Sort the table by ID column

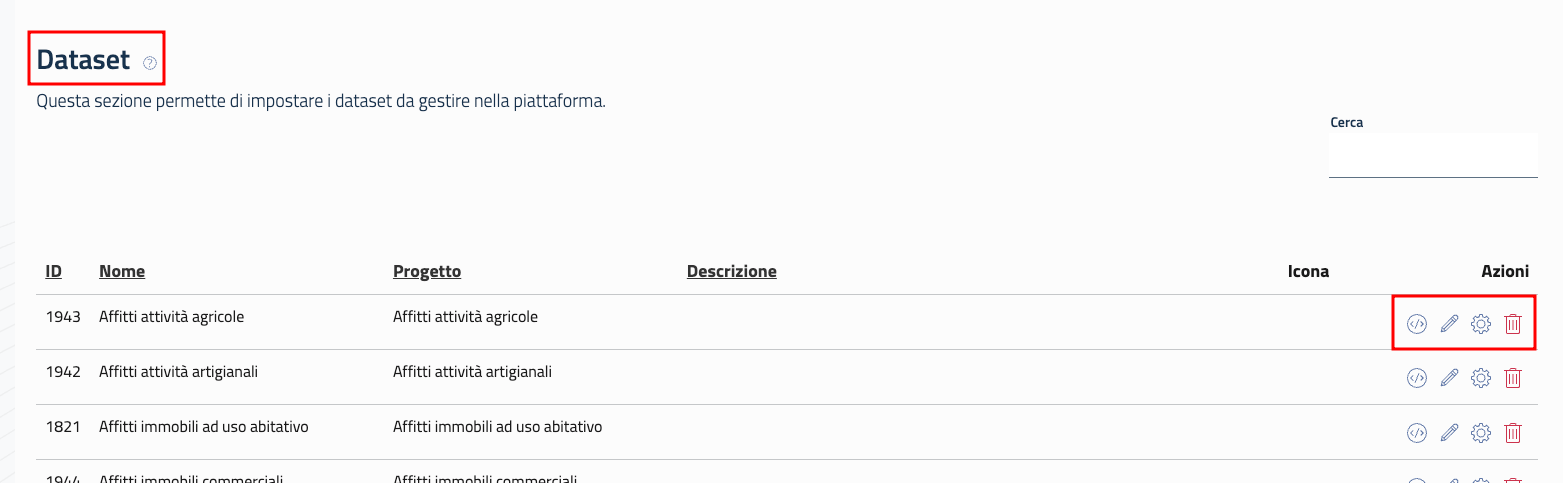54,271
